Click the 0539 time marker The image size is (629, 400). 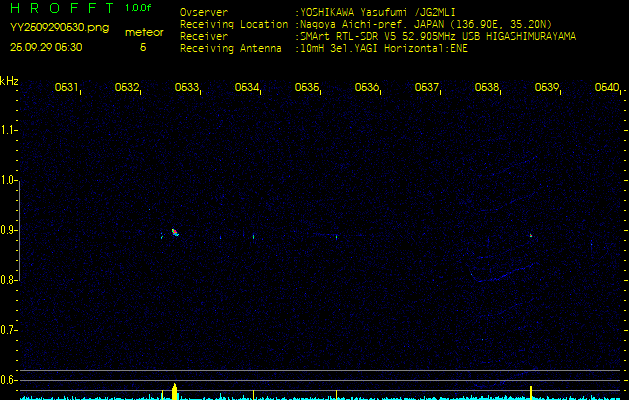547,87
